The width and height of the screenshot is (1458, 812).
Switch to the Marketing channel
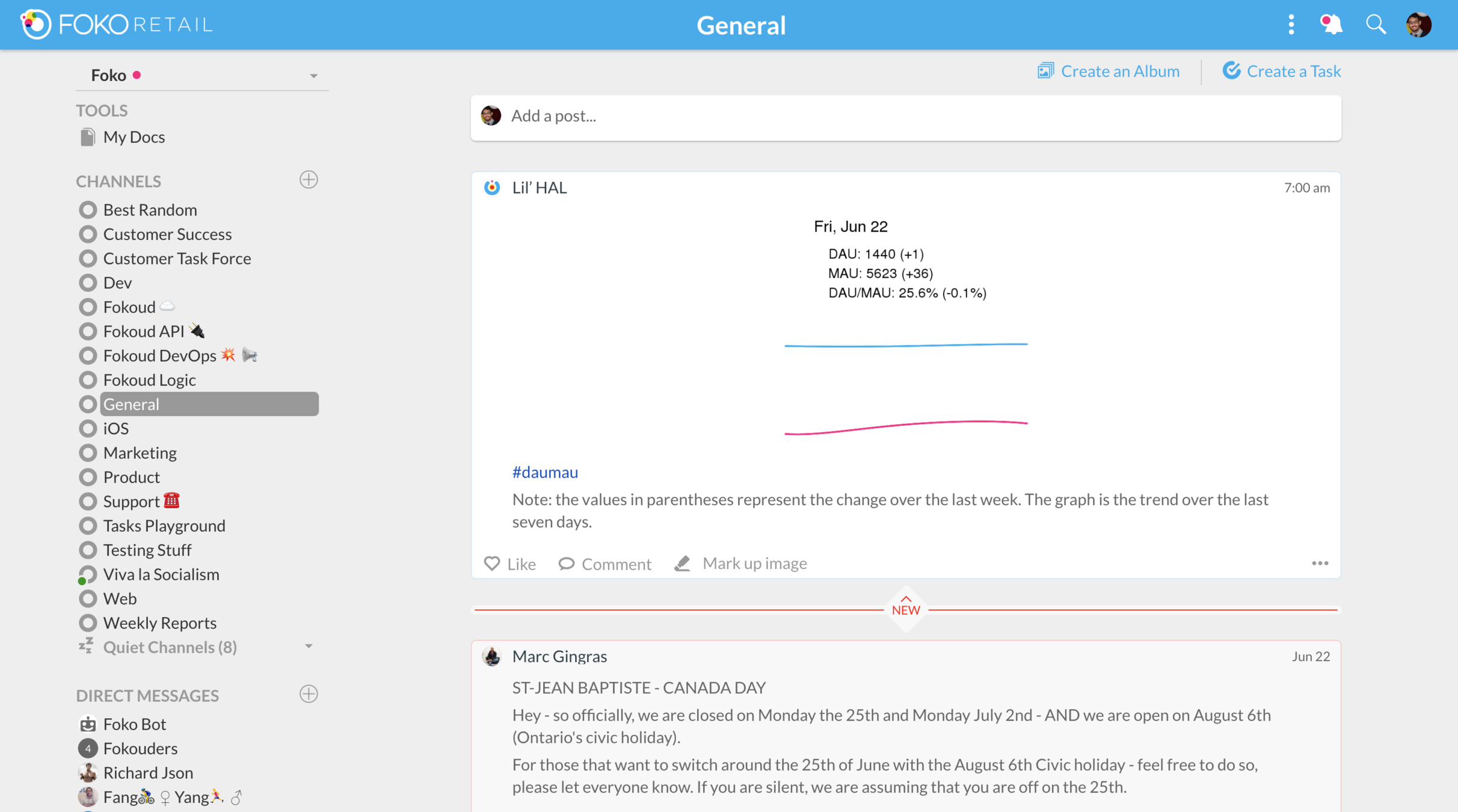[x=140, y=453]
